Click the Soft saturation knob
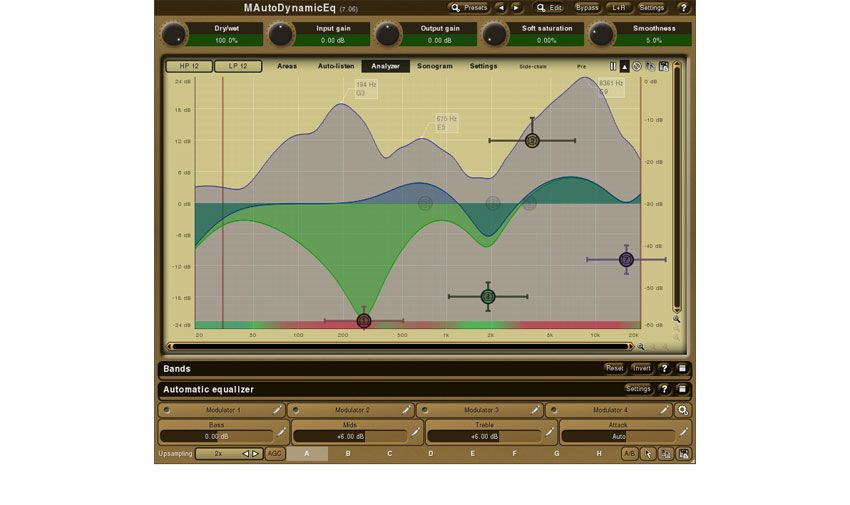The height and width of the screenshot is (505, 850). 494,35
